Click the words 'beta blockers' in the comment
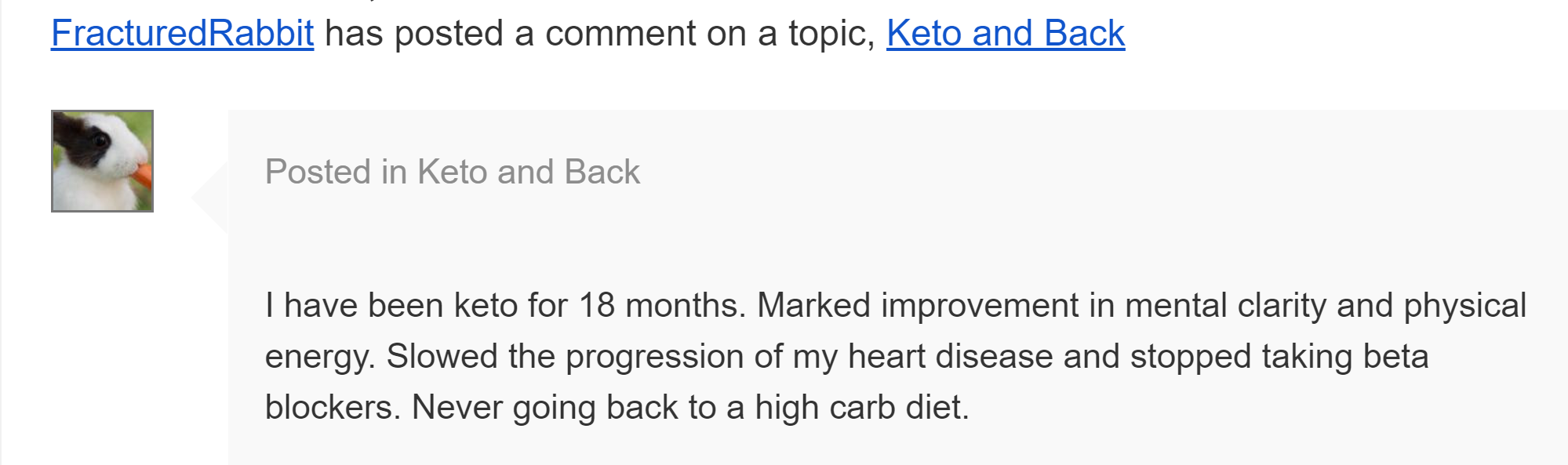This screenshot has height=465, width=1568. point(1396,356)
